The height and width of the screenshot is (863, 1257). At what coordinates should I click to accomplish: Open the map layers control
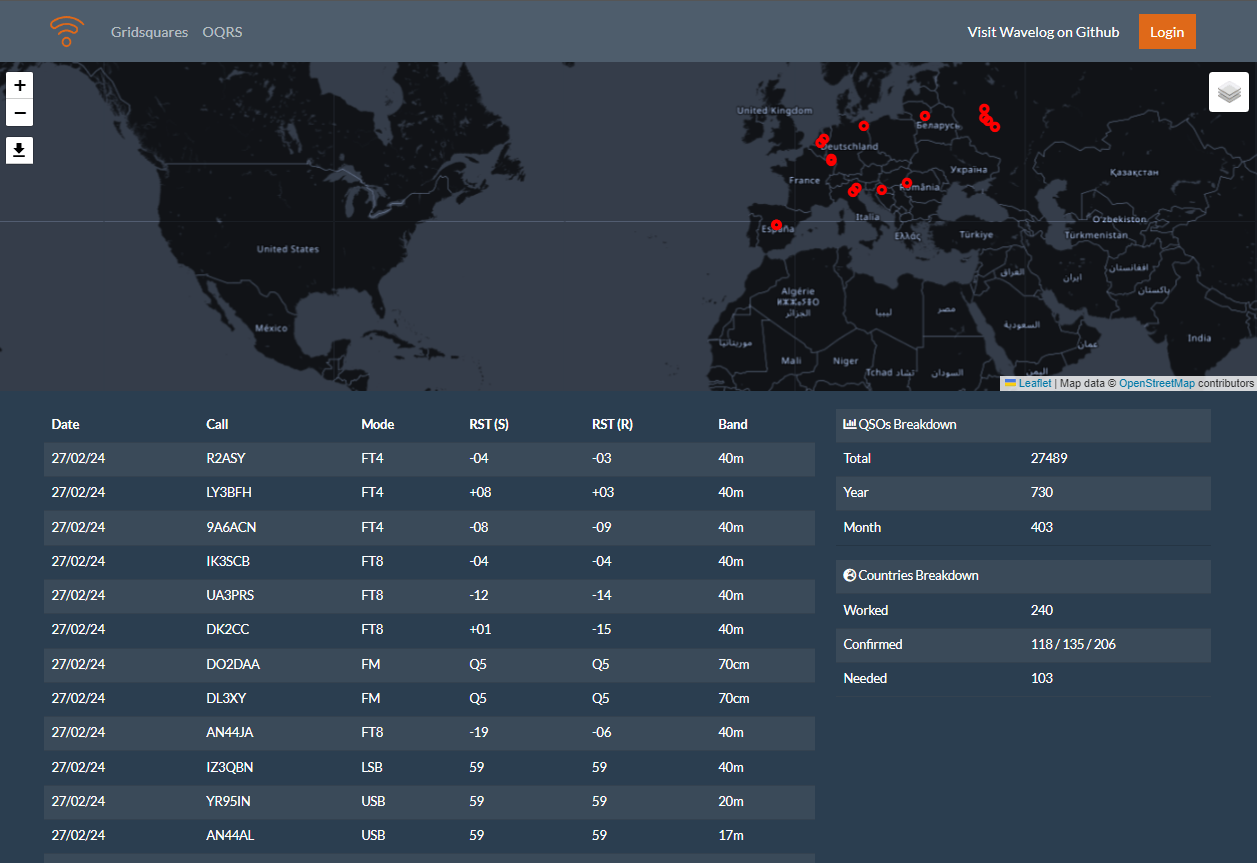click(1229, 92)
